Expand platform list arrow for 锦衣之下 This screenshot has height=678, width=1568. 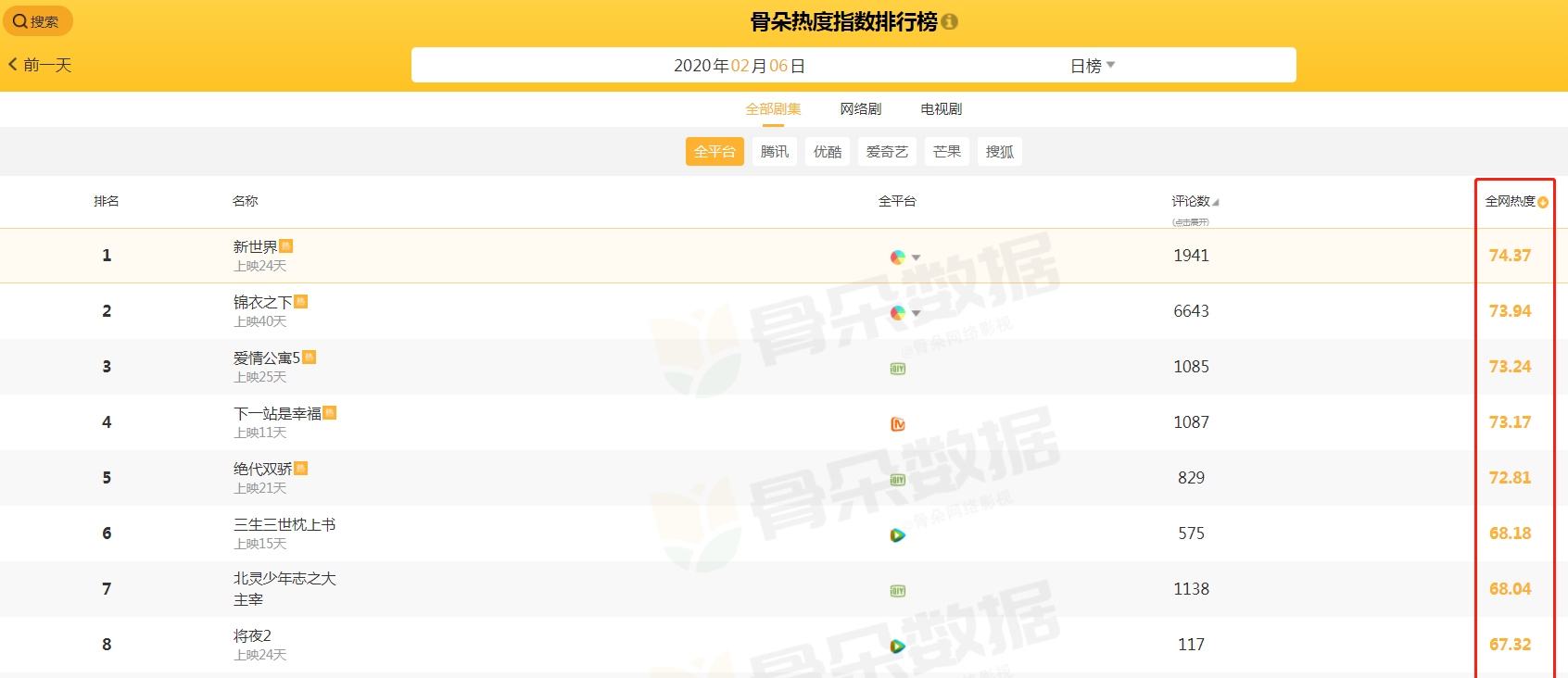[x=916, y=313]
